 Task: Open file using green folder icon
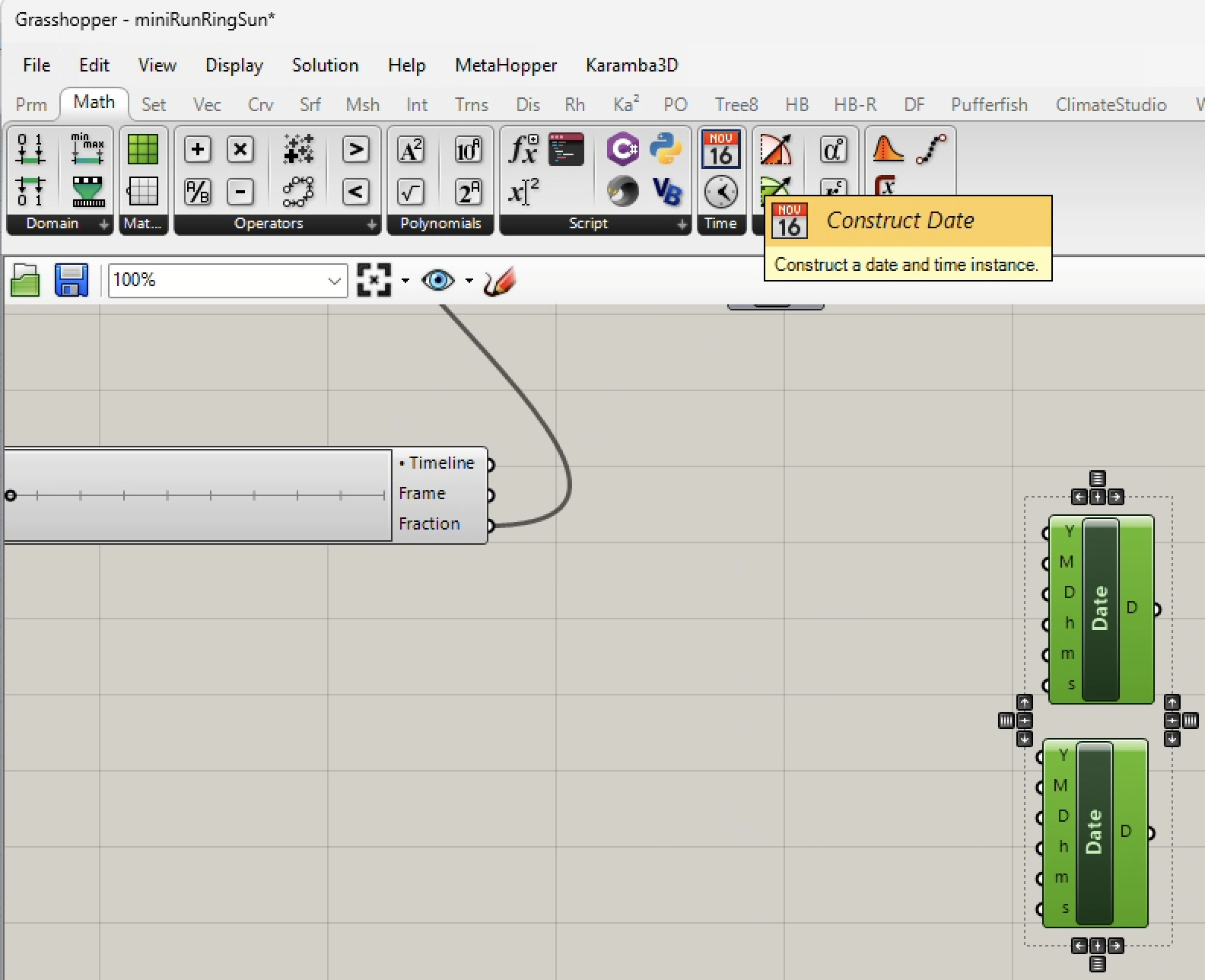[25, 281]
